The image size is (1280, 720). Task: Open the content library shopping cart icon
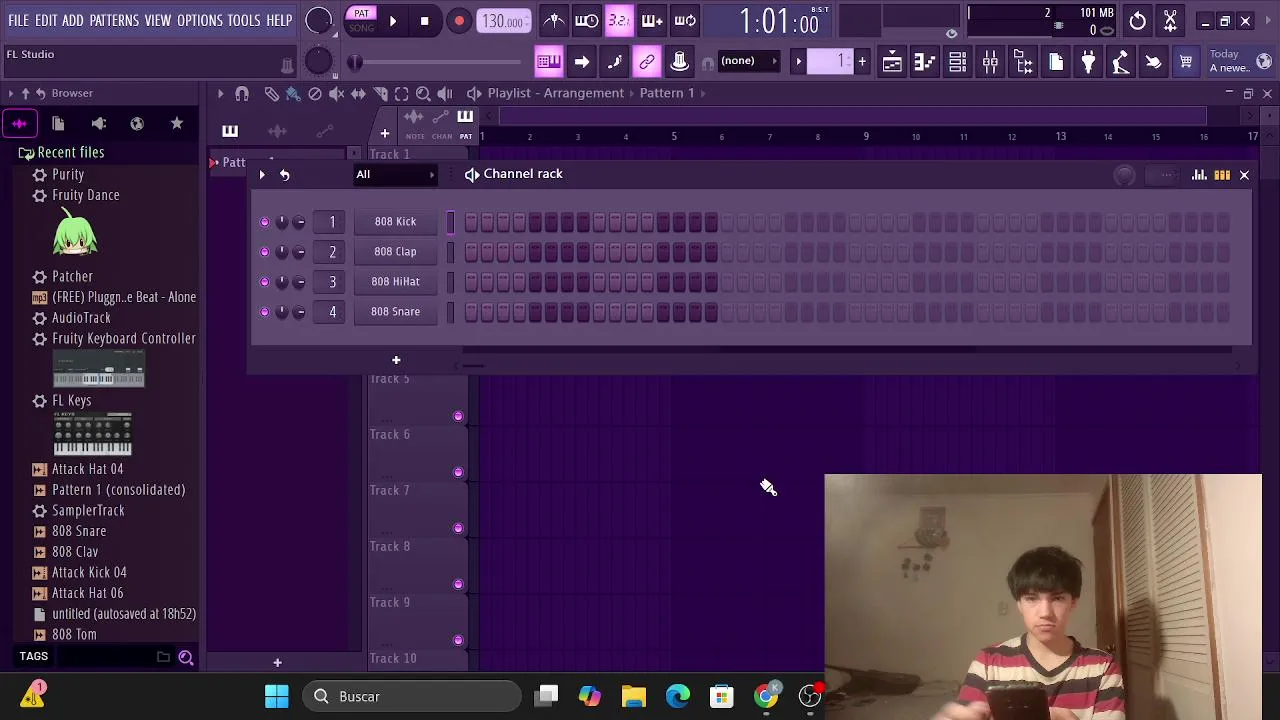coord(1186,63)
